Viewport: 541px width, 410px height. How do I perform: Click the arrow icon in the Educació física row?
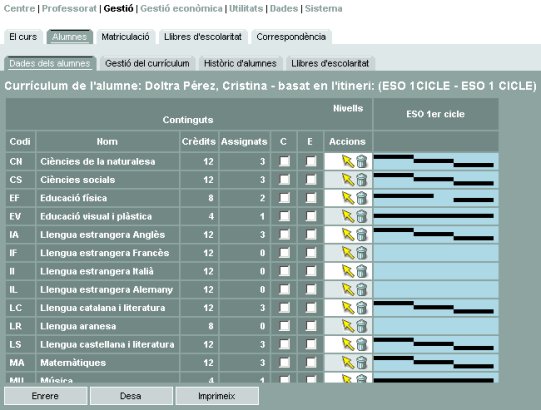click(x=348, y=198)
